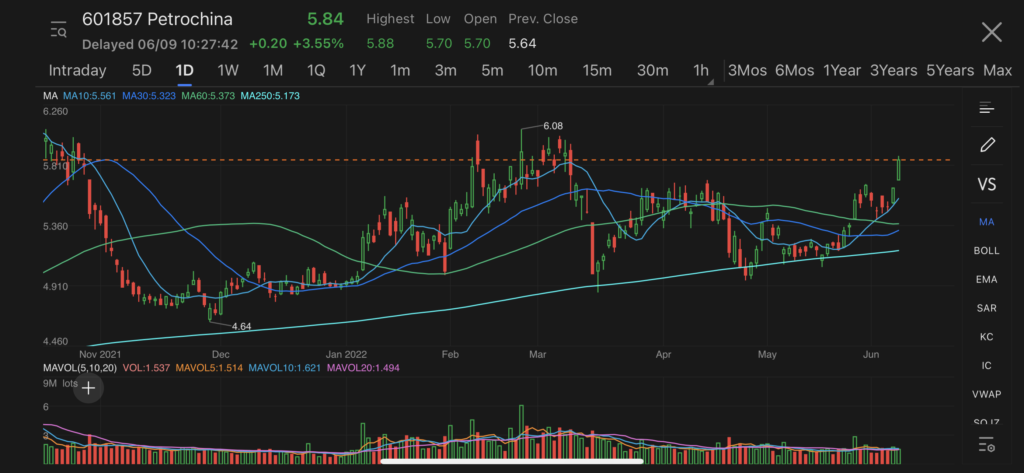
Task: Enable the SAR indicator
Action: pos(986,308)
